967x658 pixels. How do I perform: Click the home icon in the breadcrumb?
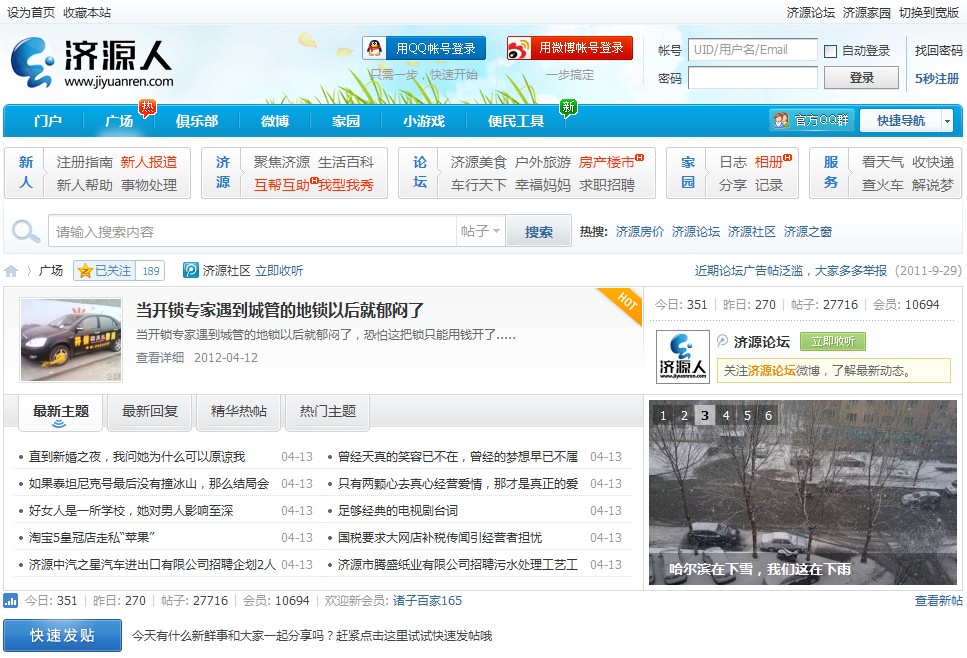[x=11, y=270]
